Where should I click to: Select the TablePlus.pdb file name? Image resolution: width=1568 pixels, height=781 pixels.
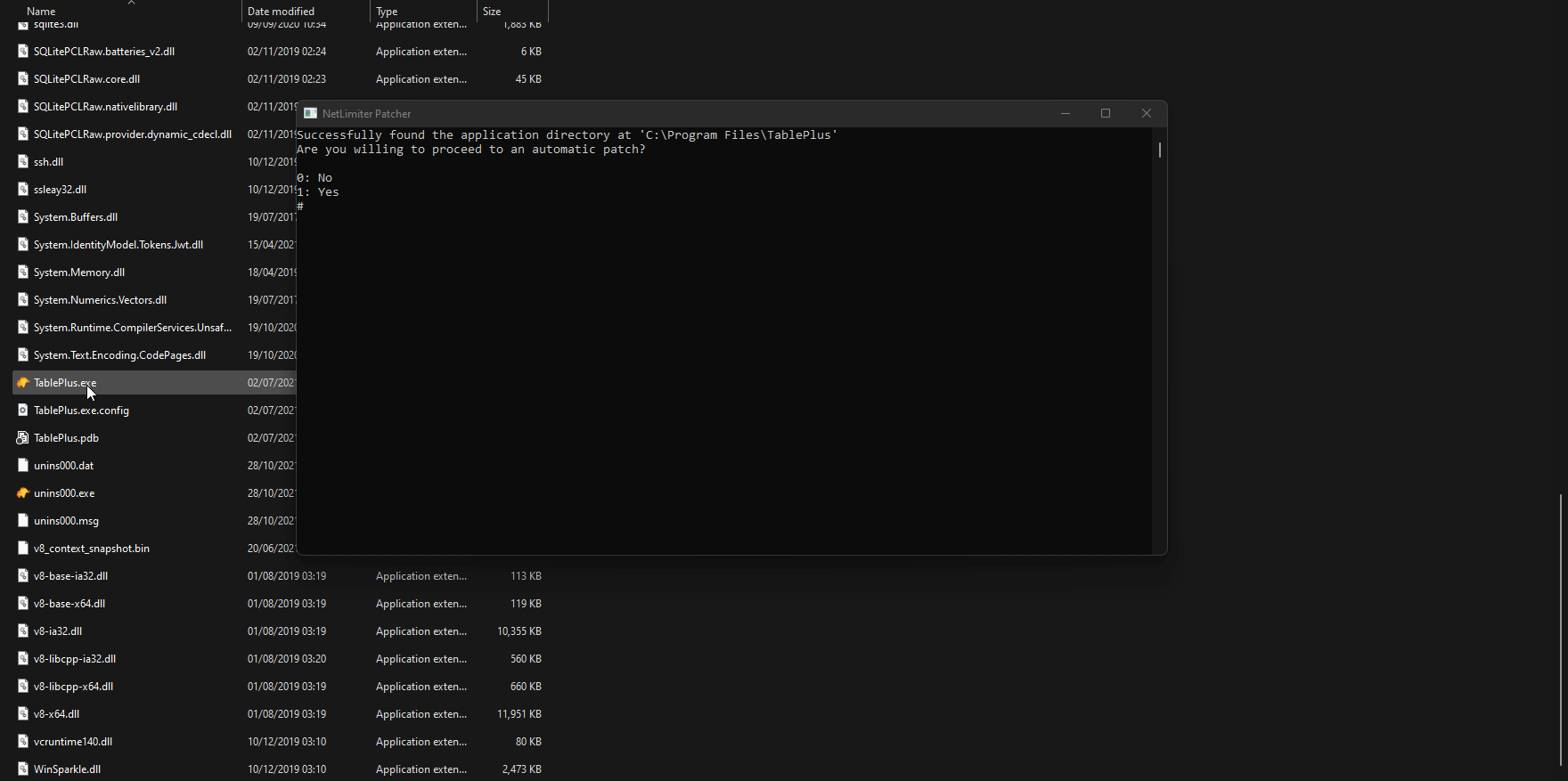(66, 438)
